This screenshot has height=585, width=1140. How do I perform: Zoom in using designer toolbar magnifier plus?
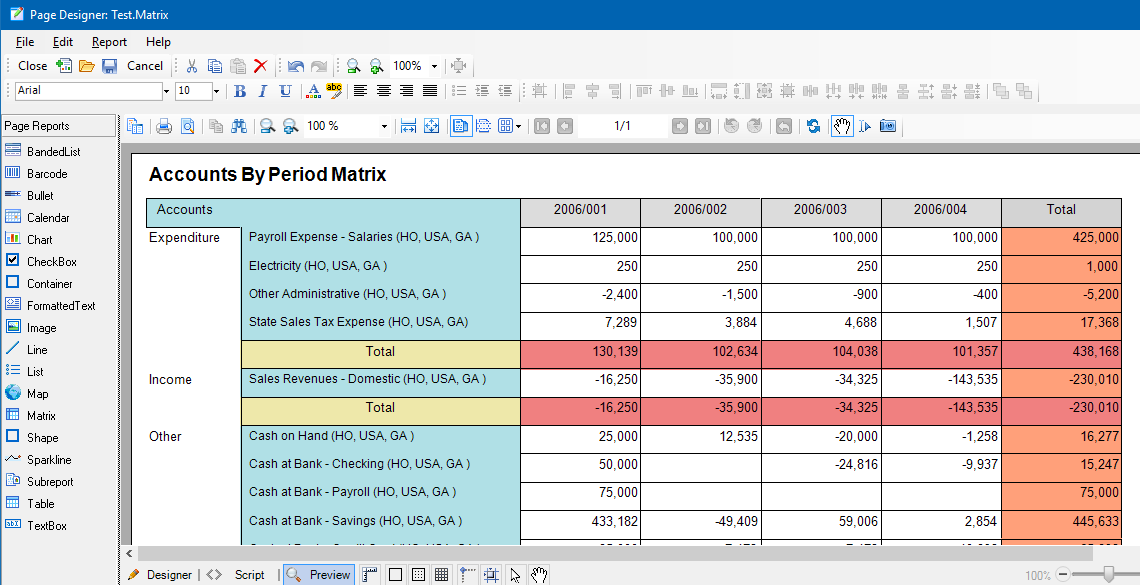click(x=376, y=66)
